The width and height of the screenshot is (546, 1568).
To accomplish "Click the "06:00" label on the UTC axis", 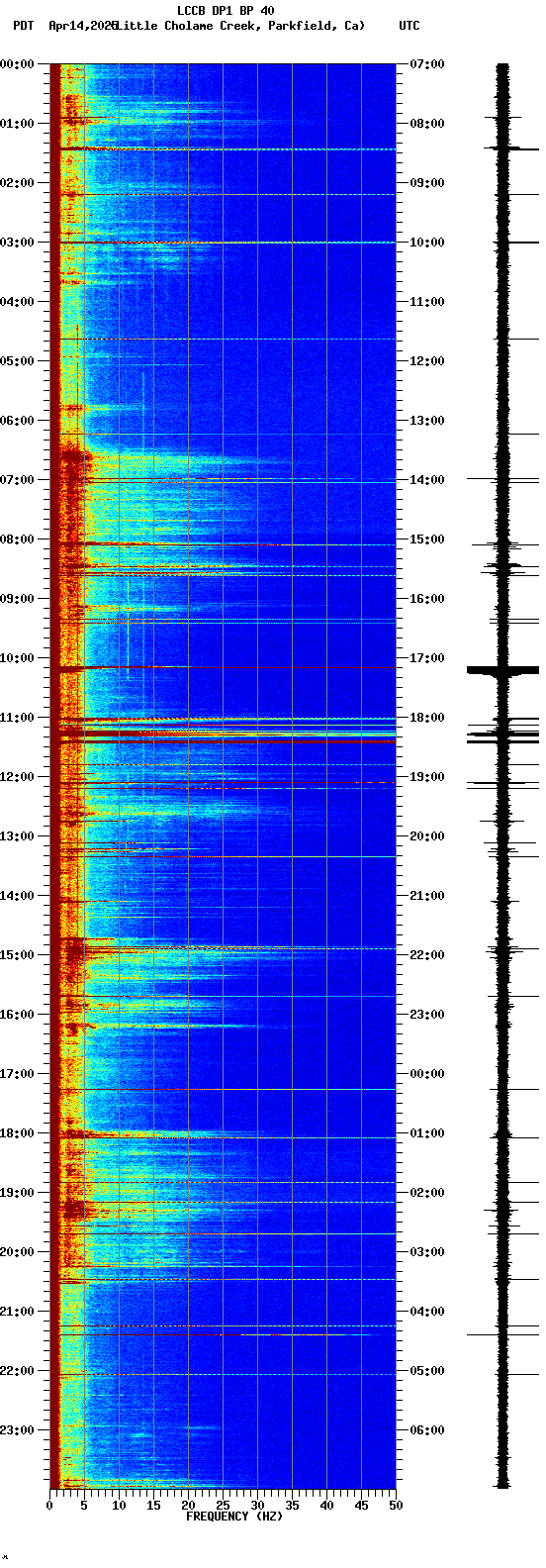I will tap(427, 1430).
